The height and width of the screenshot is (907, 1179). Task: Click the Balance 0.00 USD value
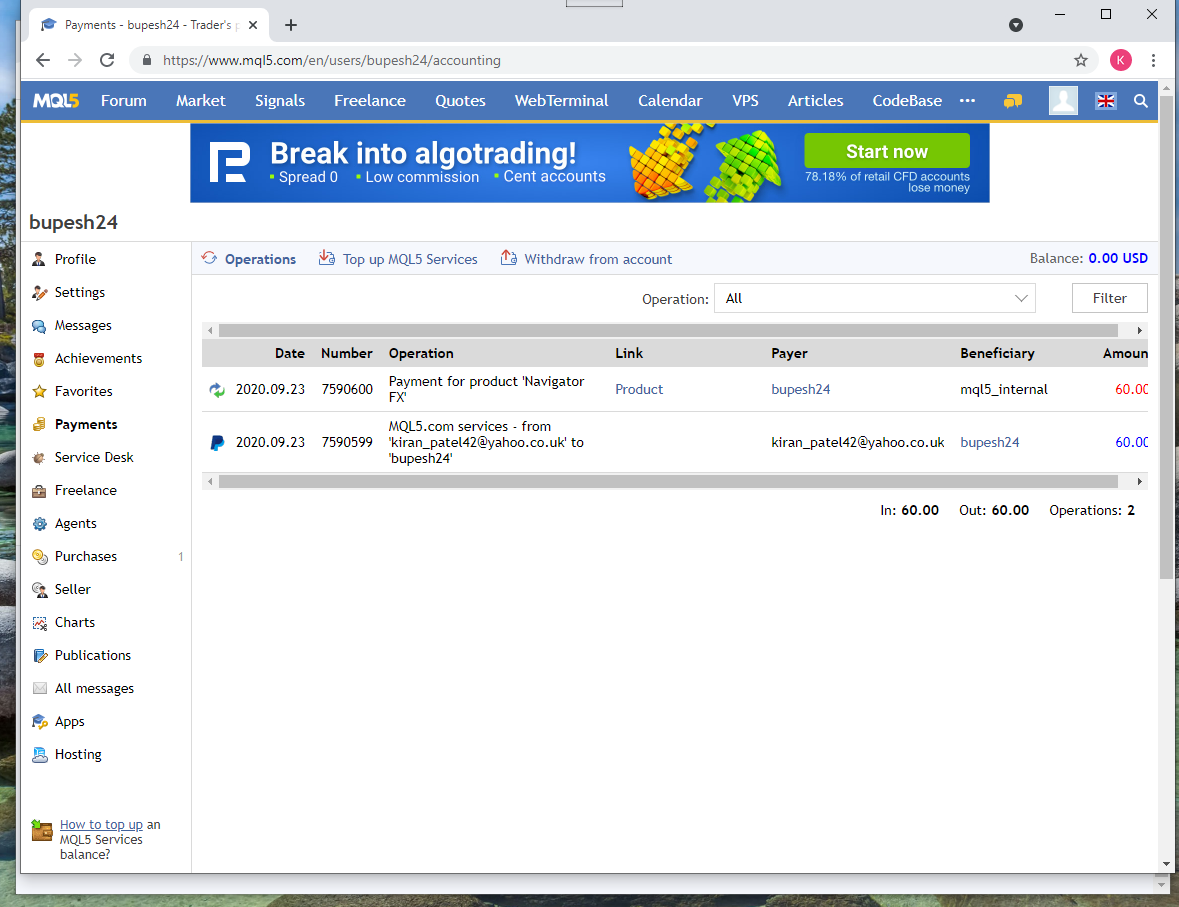coord(1117,259)
